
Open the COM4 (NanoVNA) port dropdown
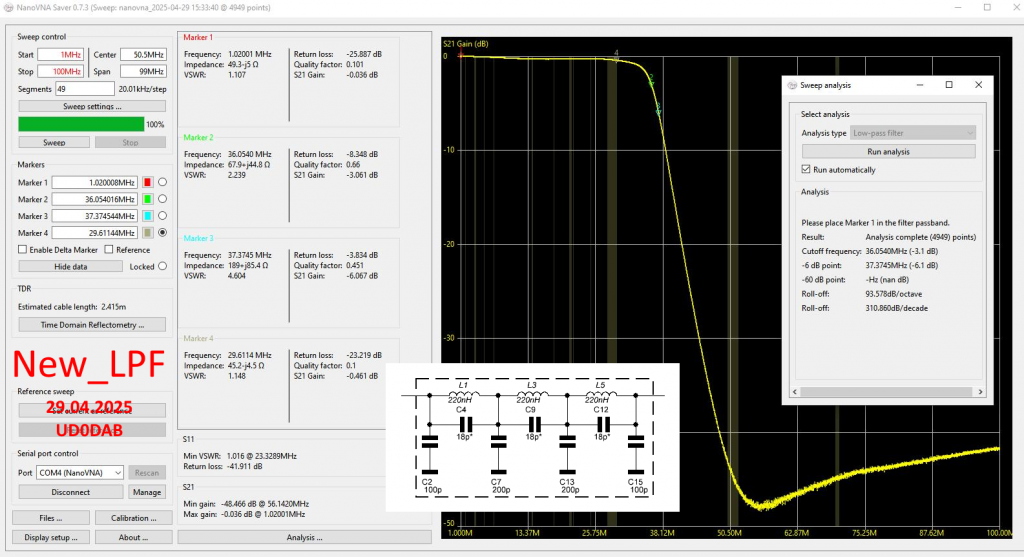click(80, 473)
